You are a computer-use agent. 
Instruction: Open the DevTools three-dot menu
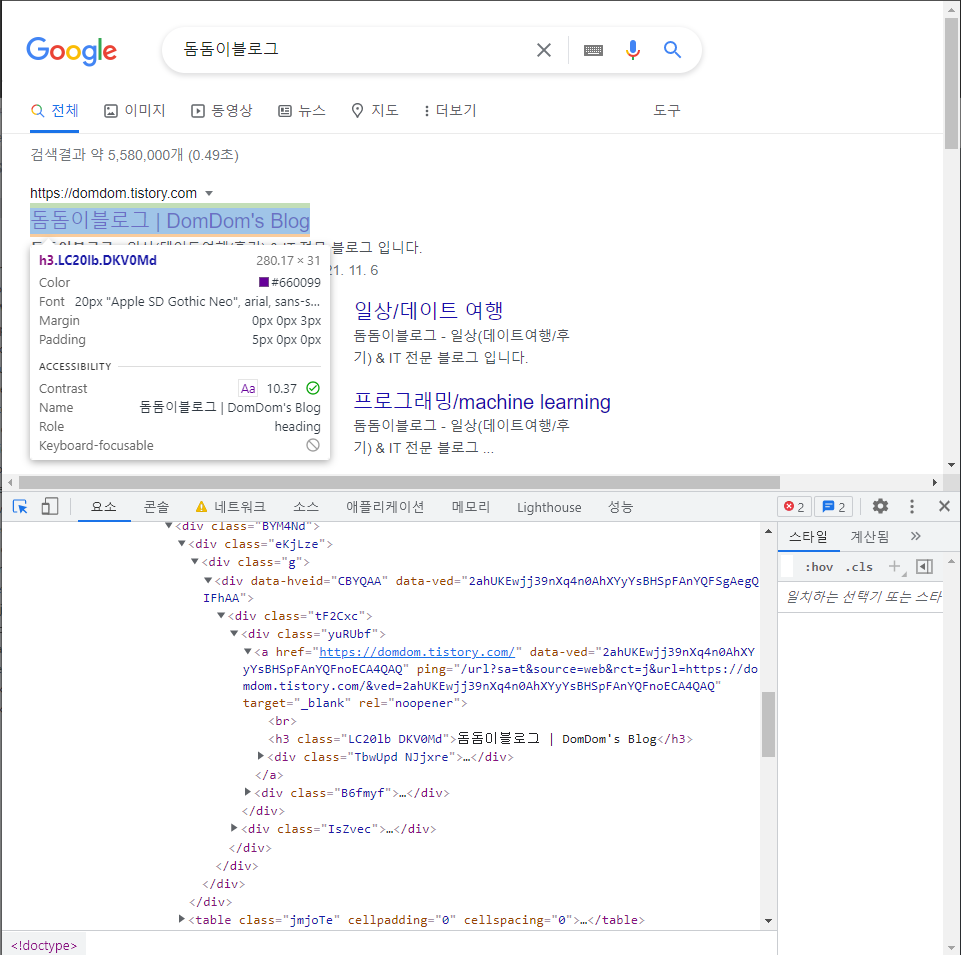912,506
